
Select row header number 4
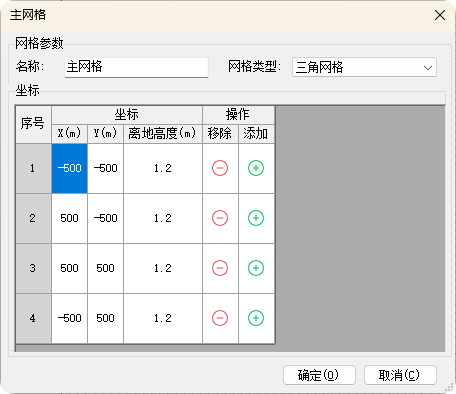pos(33,318)
